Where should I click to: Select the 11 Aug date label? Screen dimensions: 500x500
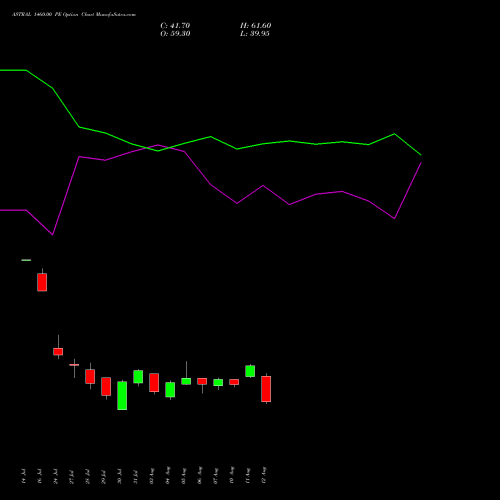(x=247, y=475)
